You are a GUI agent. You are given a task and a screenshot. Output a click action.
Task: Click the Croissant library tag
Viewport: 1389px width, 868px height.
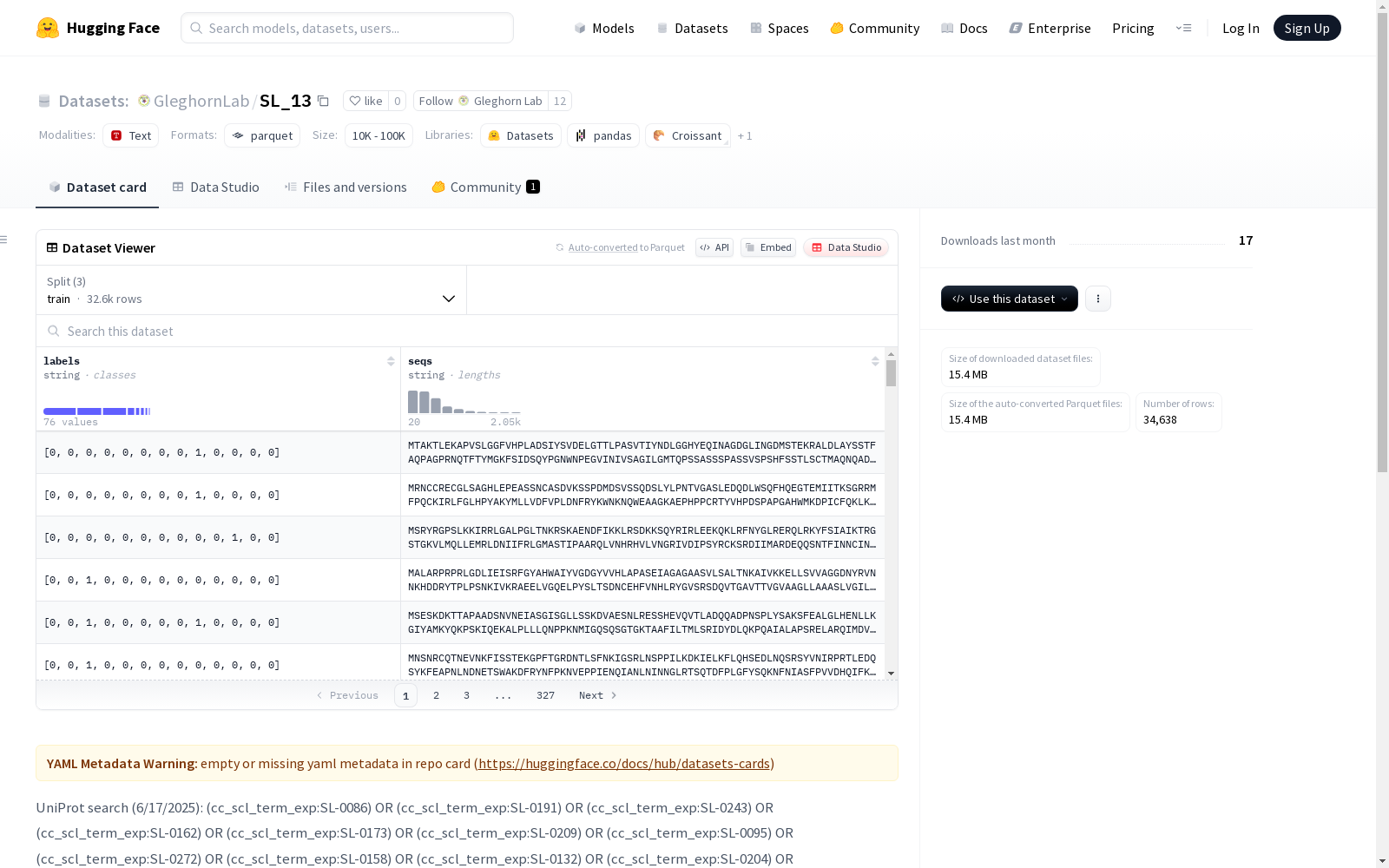(x=688, y=135)
